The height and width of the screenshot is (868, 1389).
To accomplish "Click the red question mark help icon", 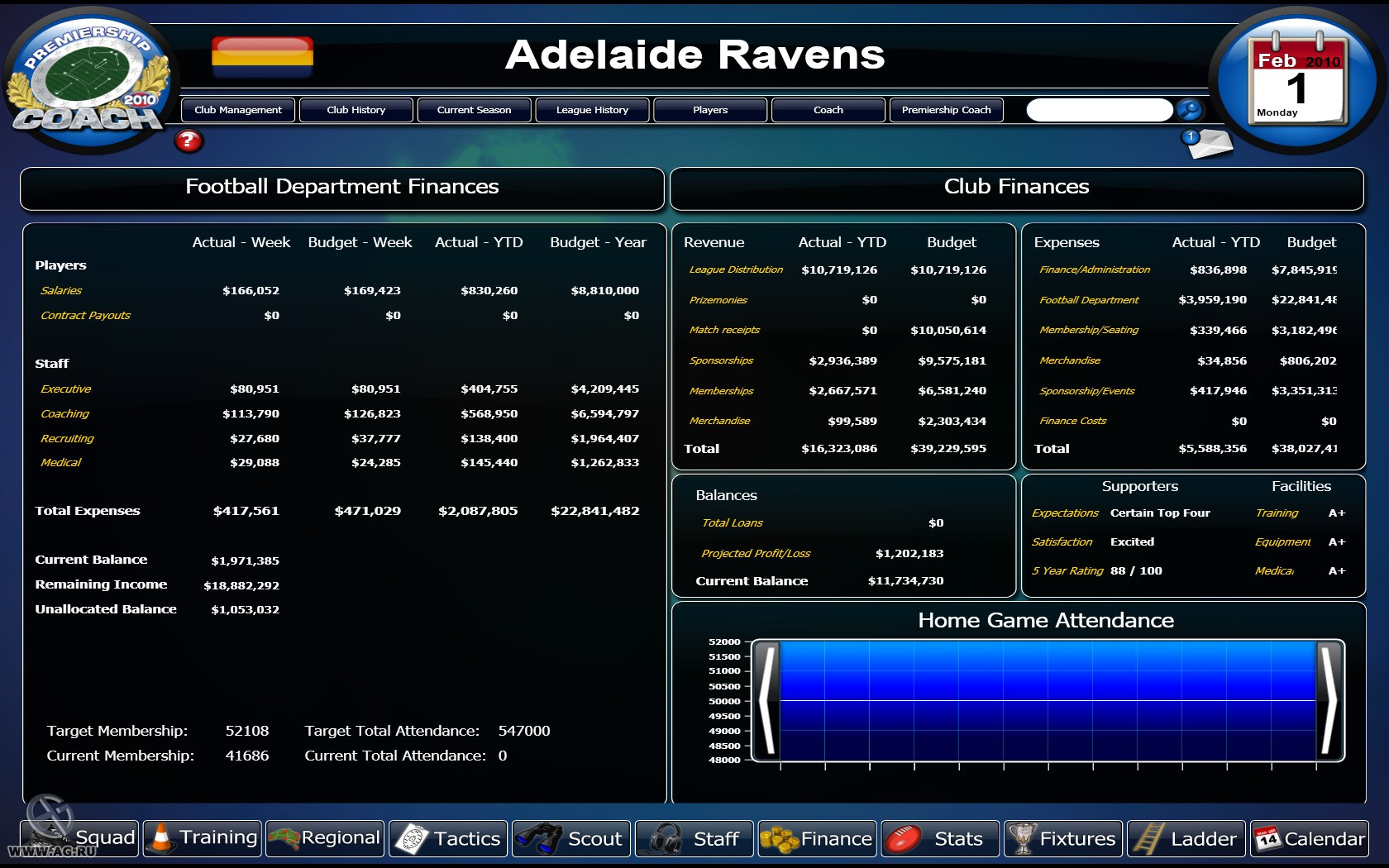I will [189, 141].
